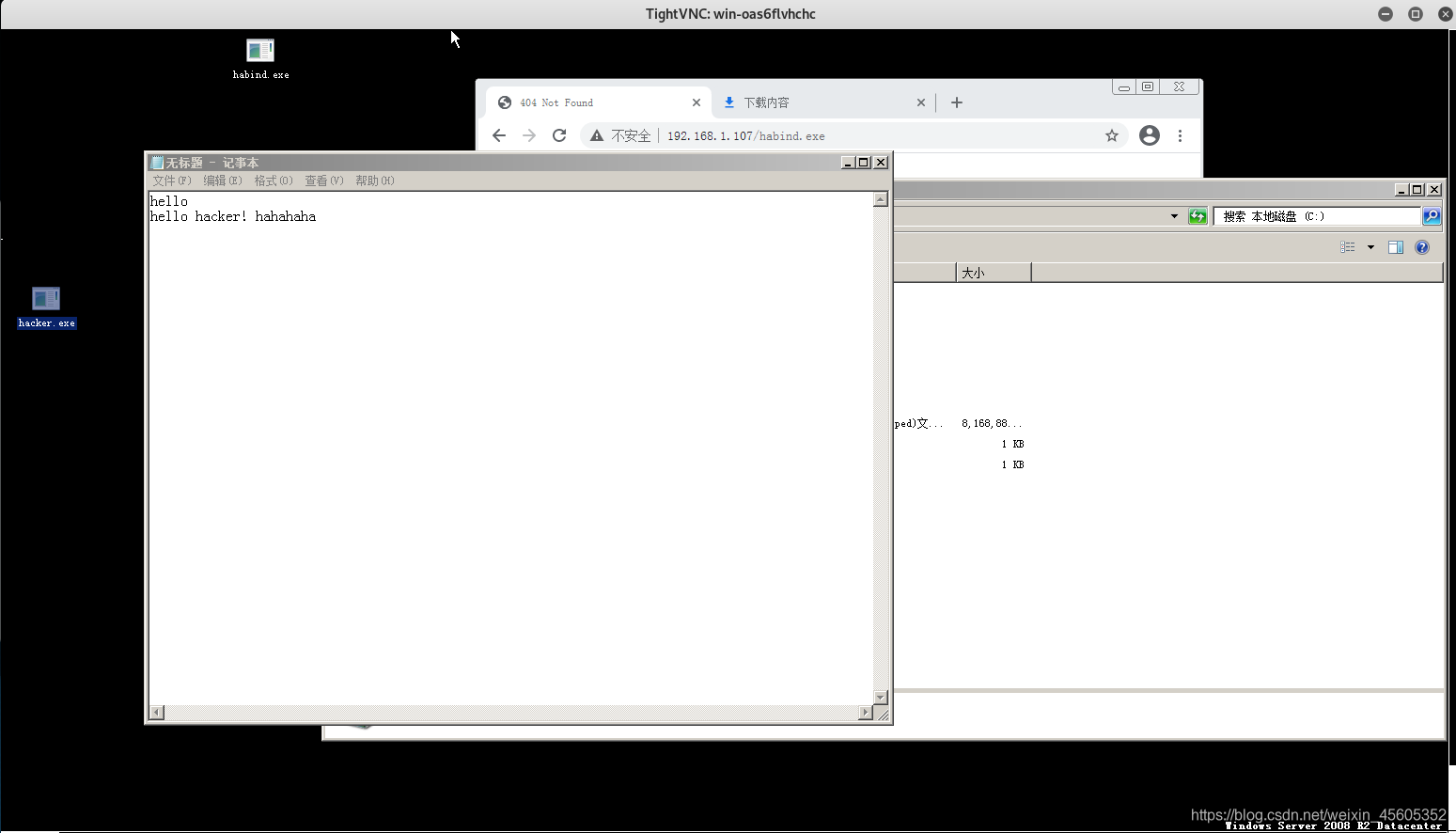
Task: Click Explorer search magnifier icon
Action: 1432,216
